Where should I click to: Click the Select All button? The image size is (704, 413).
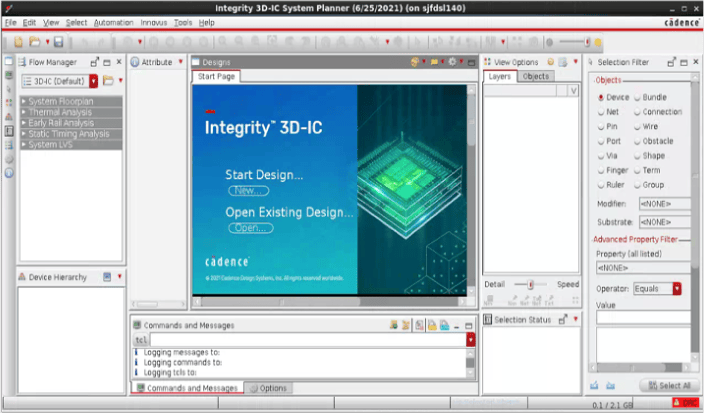(x=663, y=385)
